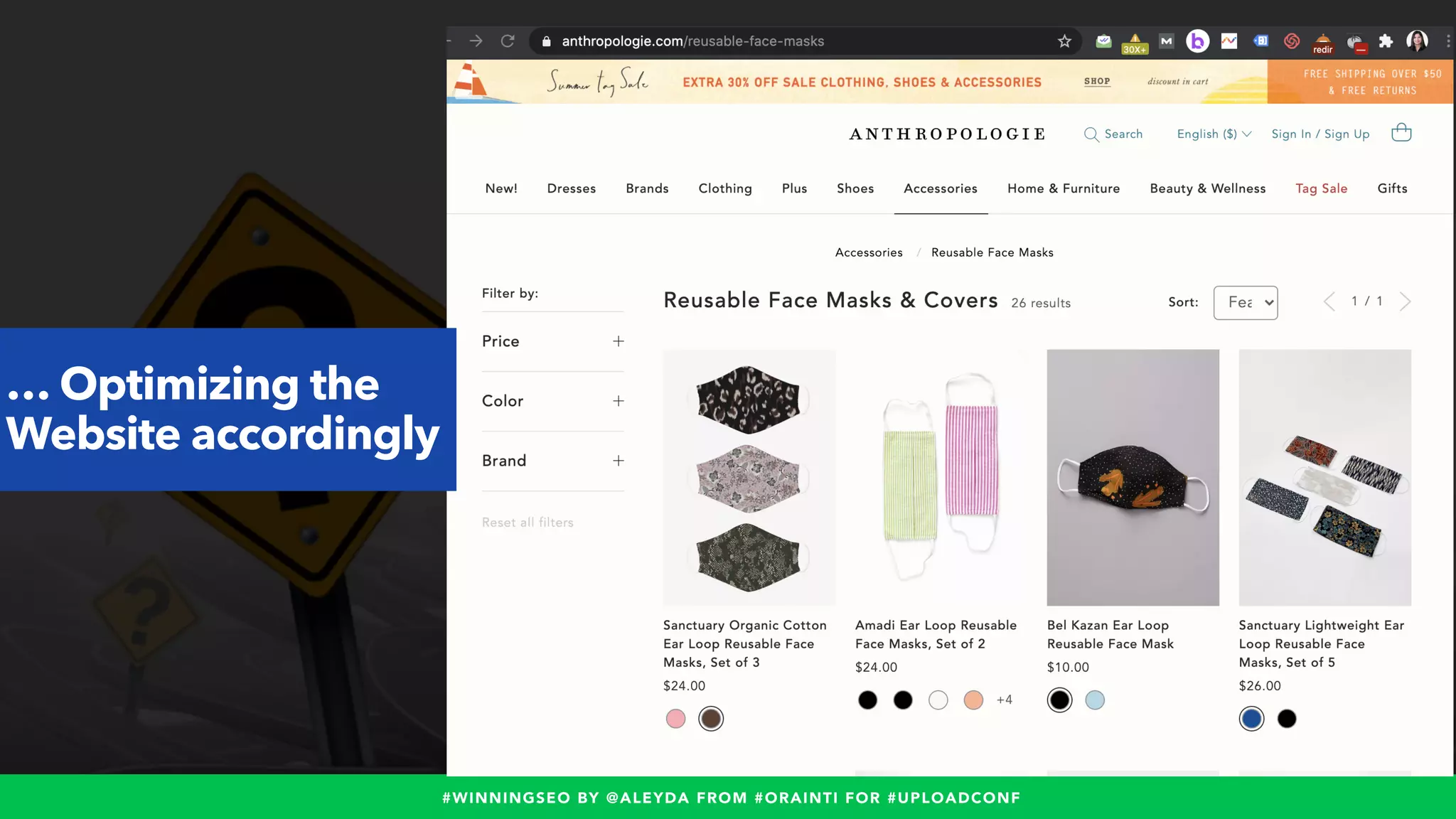This screenshot has width=1456, height=819.
Task: Click SHOP in the sale banner
Action: (x=1097, y=81)
